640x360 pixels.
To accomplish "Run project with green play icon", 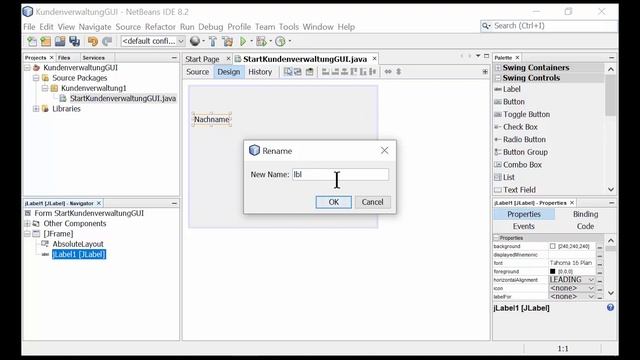I will (243, 41).
